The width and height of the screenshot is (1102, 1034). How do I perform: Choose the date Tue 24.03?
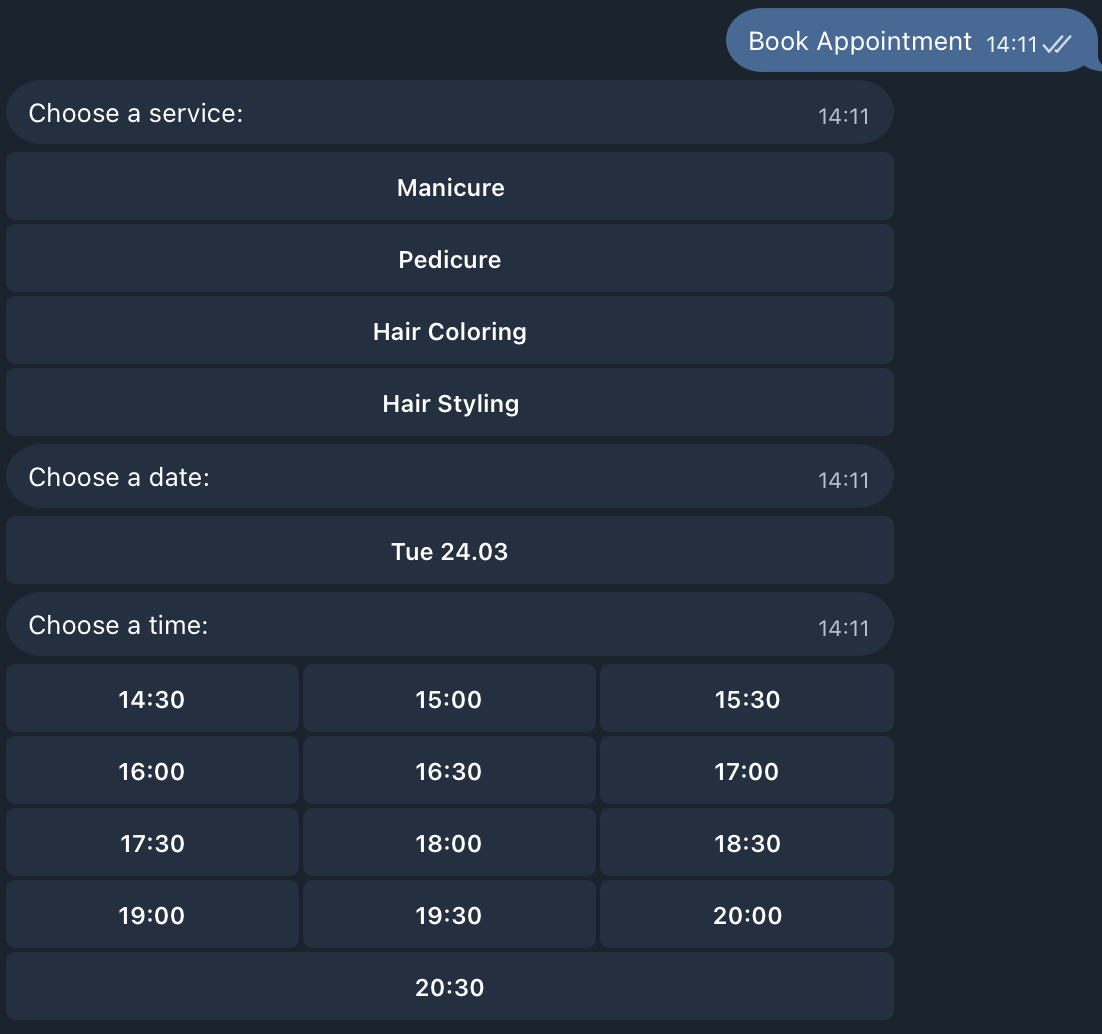pyautogui.click(x=450, y=551)
